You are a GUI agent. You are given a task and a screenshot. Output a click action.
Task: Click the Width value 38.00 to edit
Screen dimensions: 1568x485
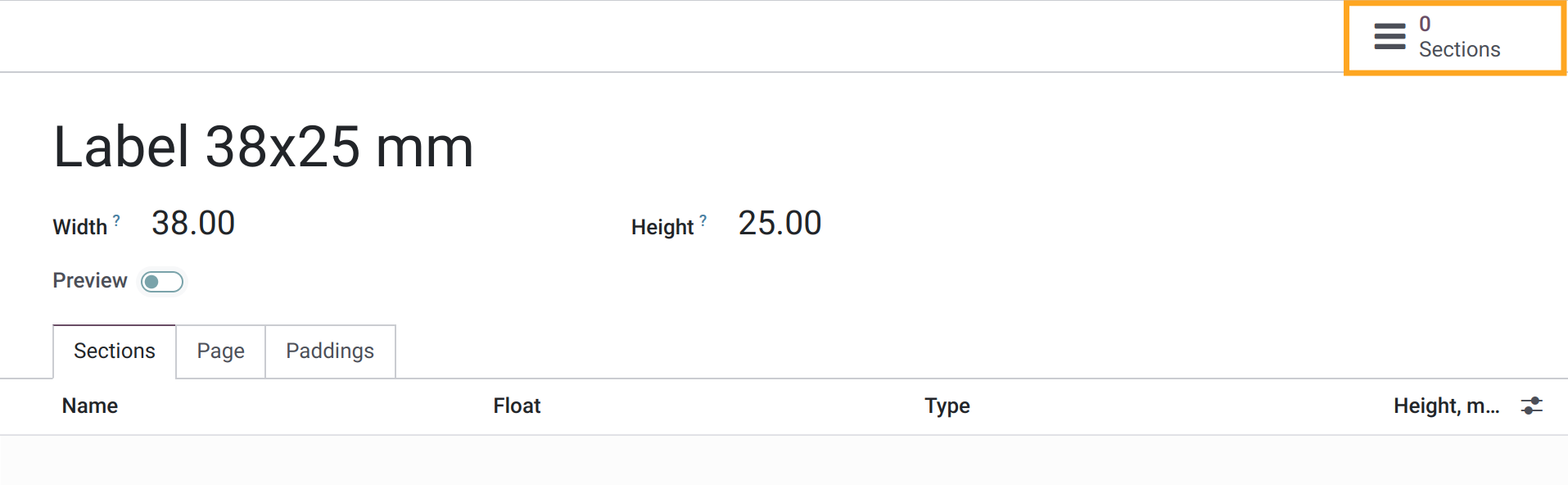tap(193, 222)
